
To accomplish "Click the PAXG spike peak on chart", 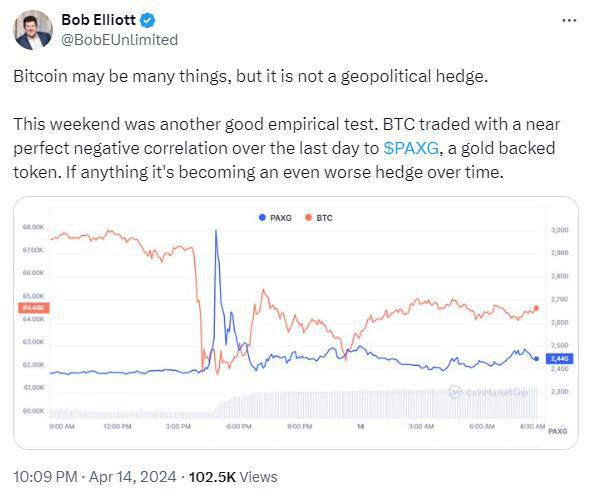I will pos(216,230).
